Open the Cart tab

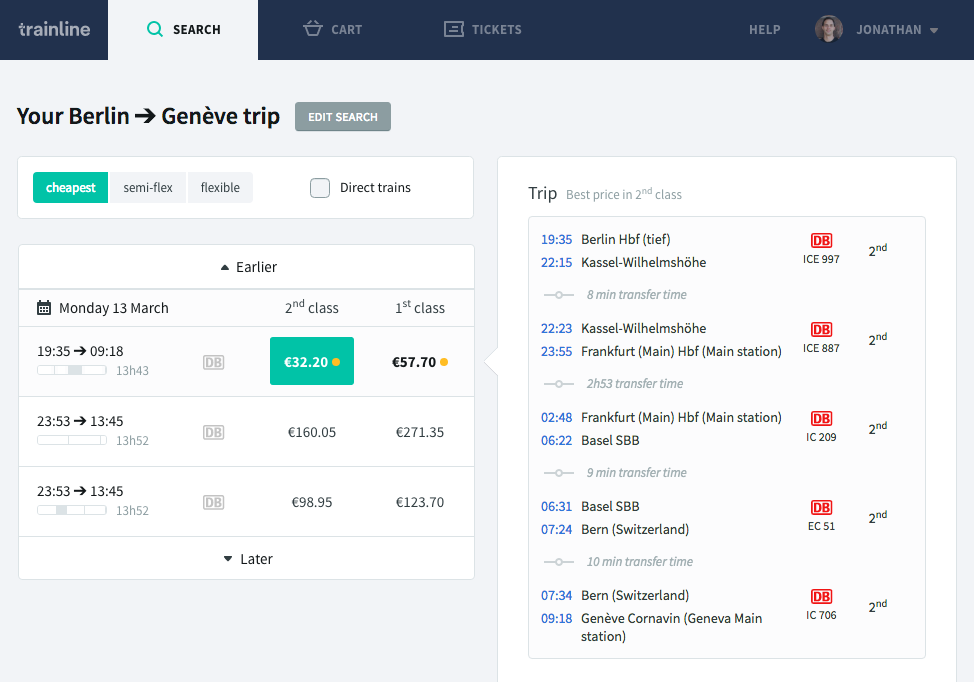tap(333, 29)
